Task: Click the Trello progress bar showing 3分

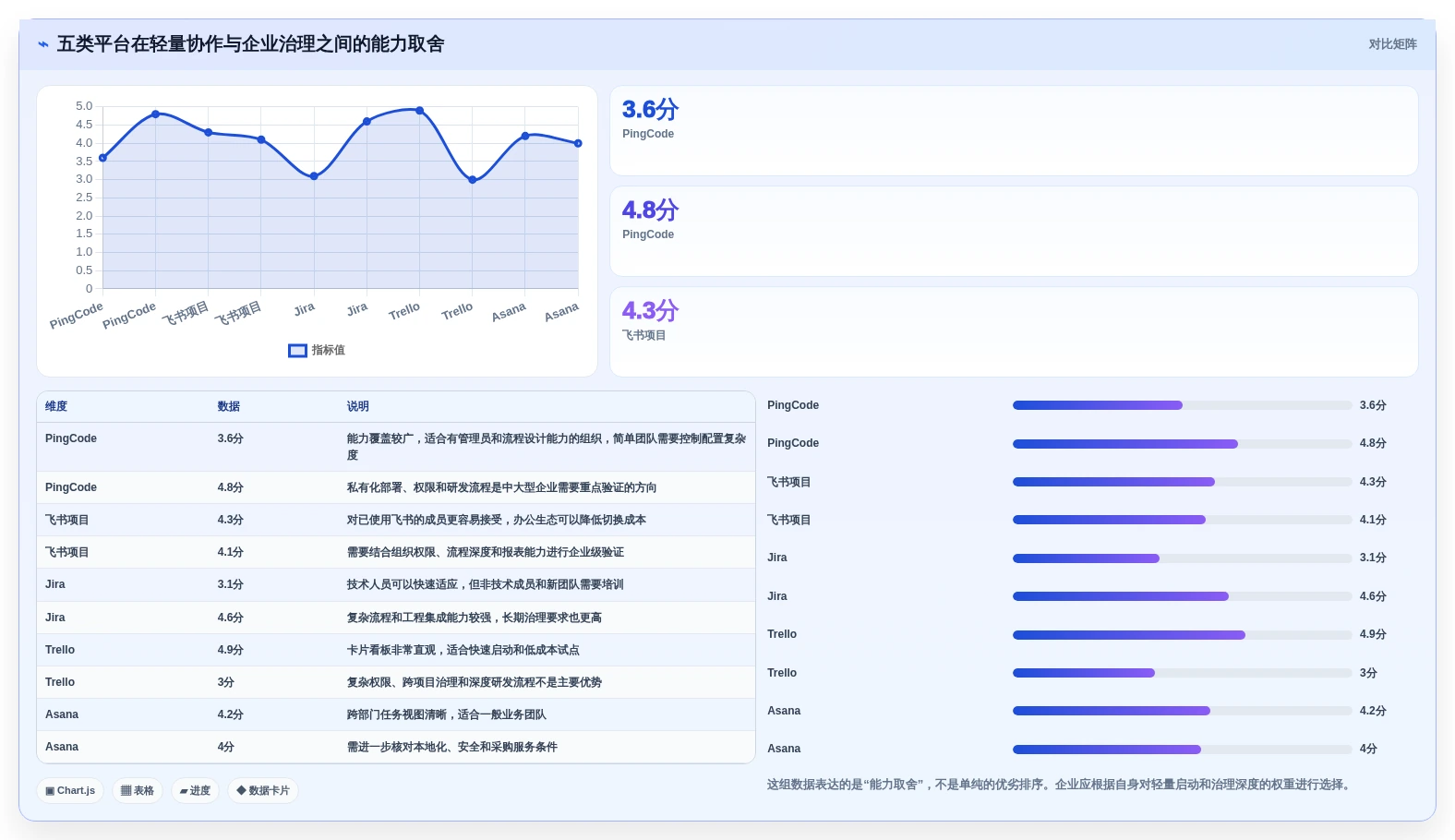Action: pyautogui.click(x=1183, y=673)
